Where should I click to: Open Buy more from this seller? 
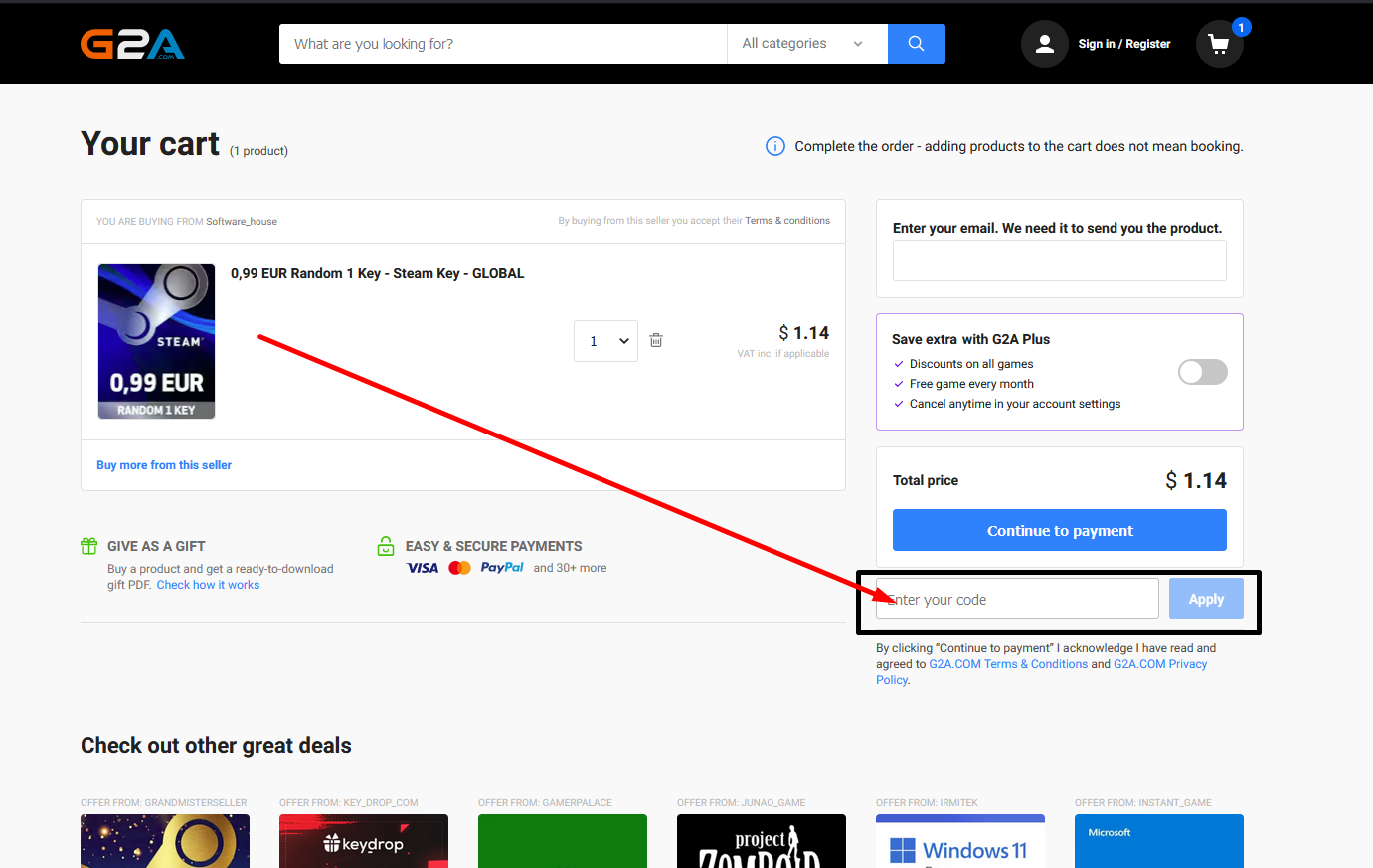point(164,465)
